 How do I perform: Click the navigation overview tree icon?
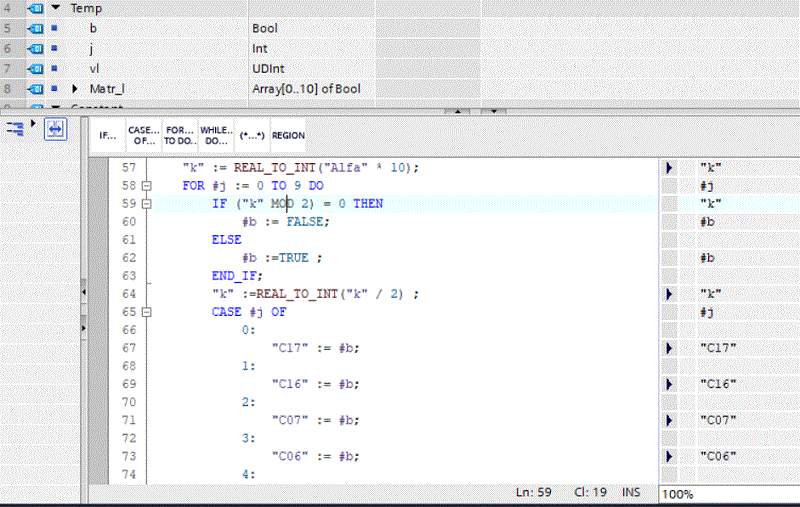[x=15, y=128]
